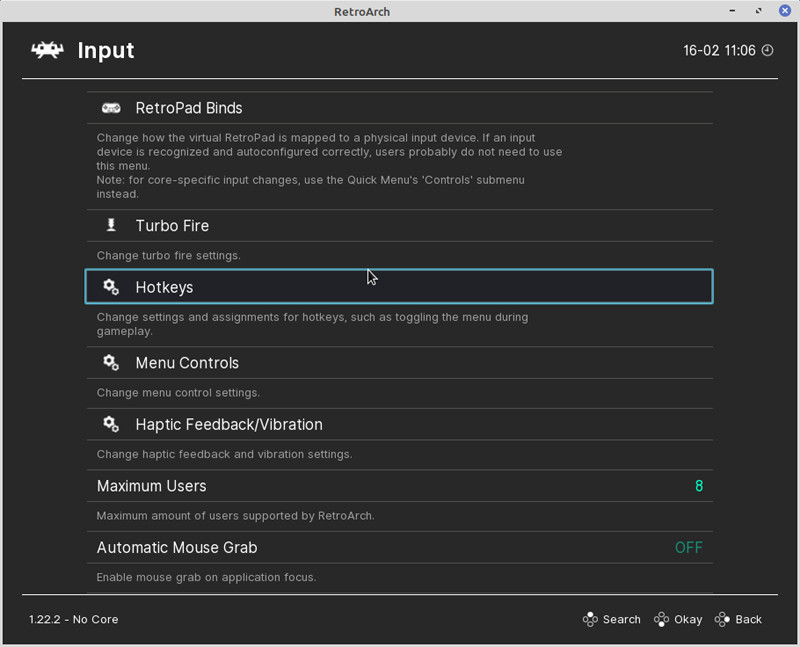Click the Okay button-hint icon
Viewport: 800px width, 647px height.
(x=661, y=619)
